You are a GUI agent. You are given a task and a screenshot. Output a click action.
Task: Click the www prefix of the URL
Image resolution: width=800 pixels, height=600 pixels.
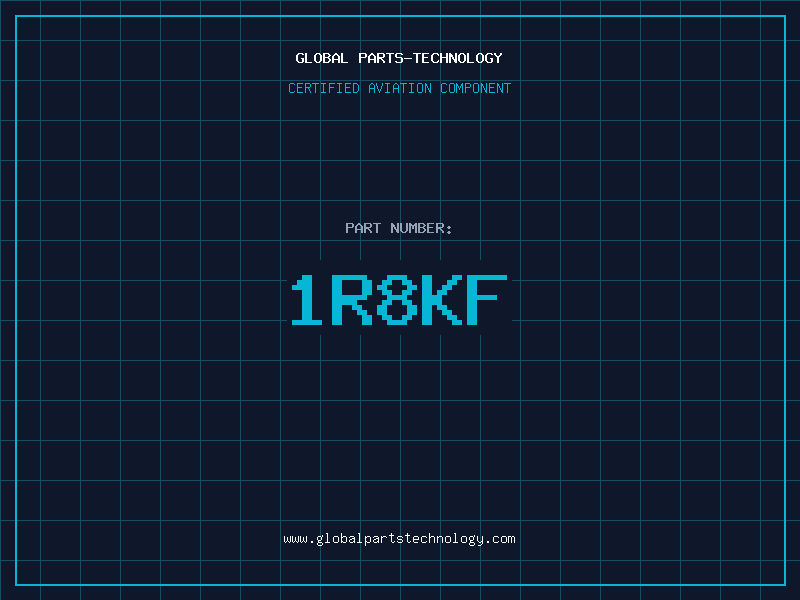[295, 539]
